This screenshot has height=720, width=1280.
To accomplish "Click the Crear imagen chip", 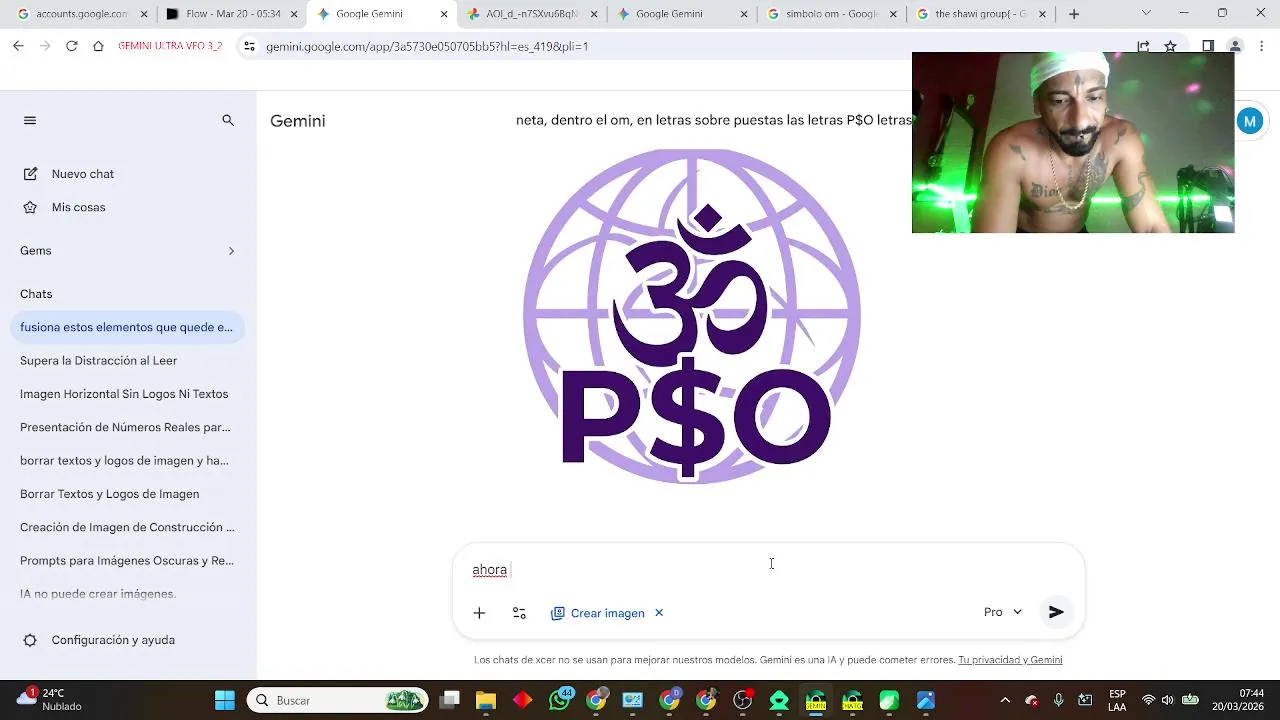I will coord(598,613).
